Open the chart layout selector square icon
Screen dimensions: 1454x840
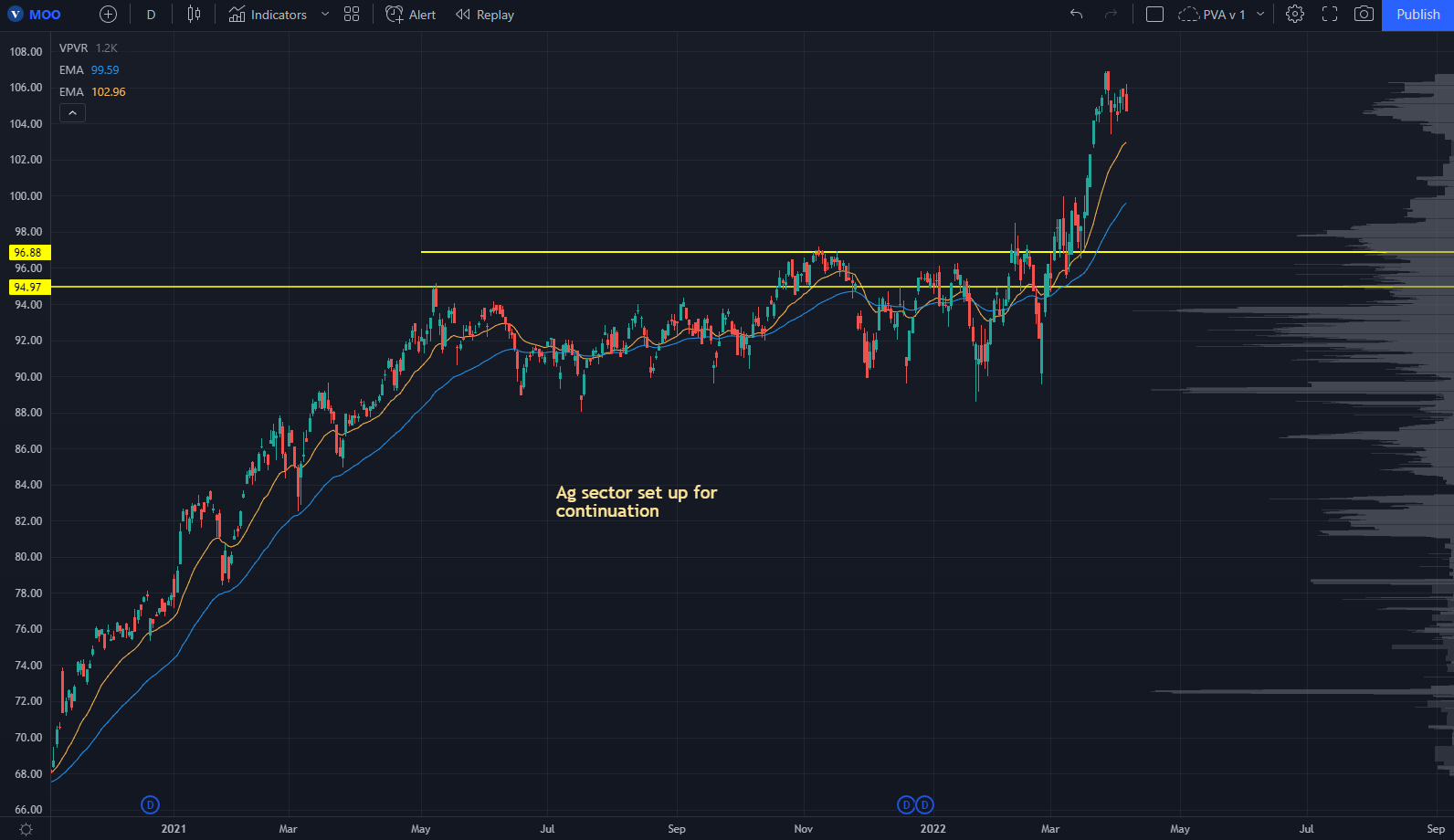coord(1154,15)
